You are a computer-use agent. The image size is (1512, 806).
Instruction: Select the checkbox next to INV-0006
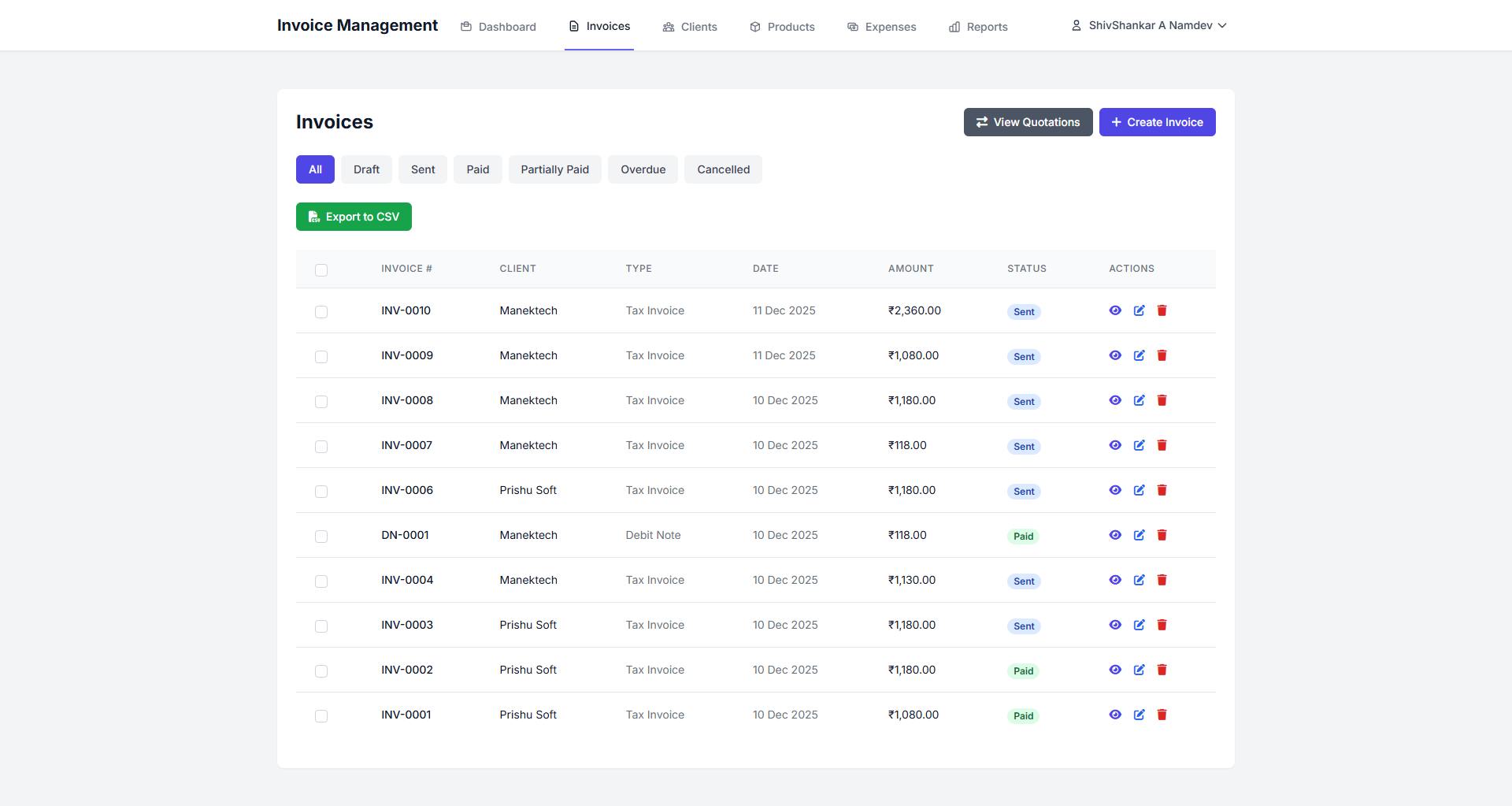321,492
